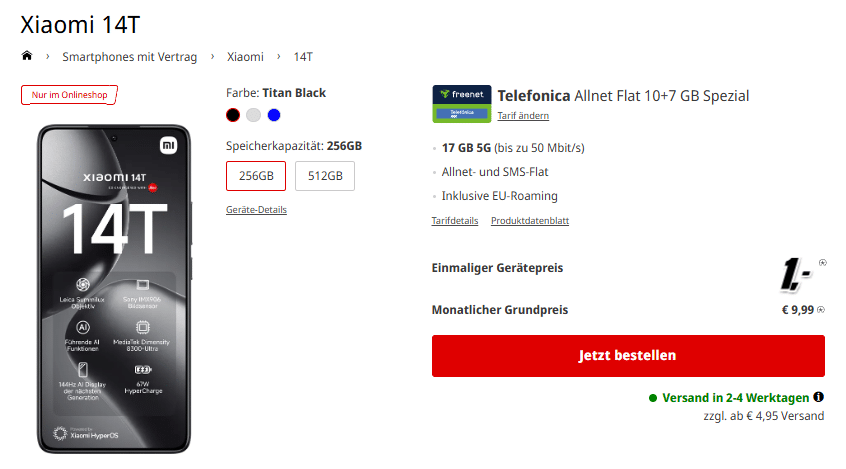Go to the home page icon

point(26,56)
